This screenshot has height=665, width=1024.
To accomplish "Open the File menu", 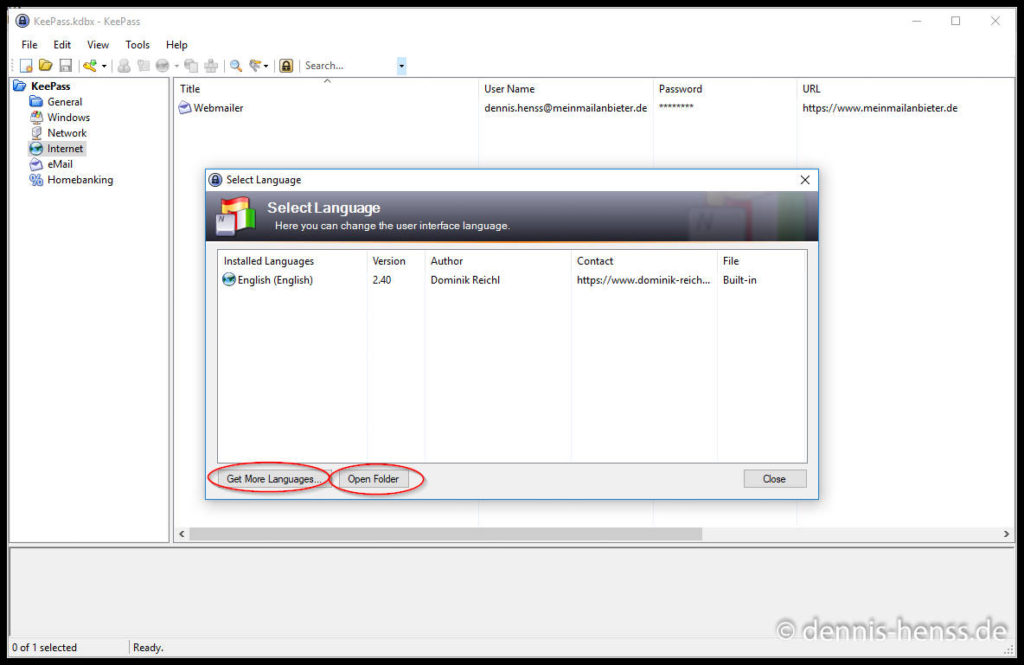I will (29, 44).
